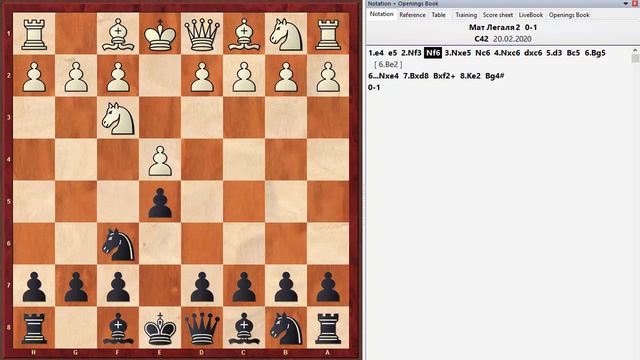
Task: Go to the mating move Bg4#
Action: [x=495, y=76]
